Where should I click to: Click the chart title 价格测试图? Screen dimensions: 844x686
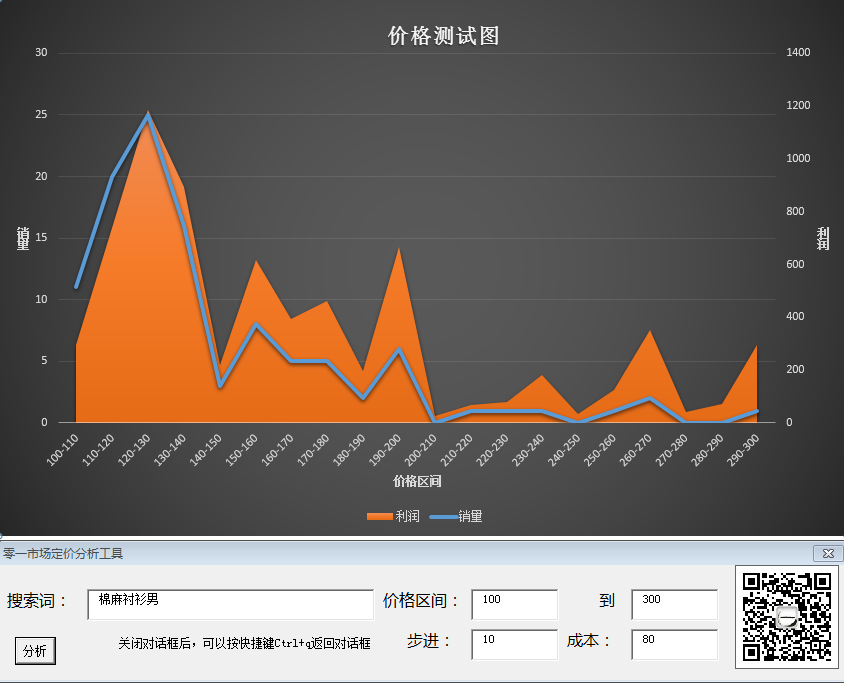(x=444, y=36)
